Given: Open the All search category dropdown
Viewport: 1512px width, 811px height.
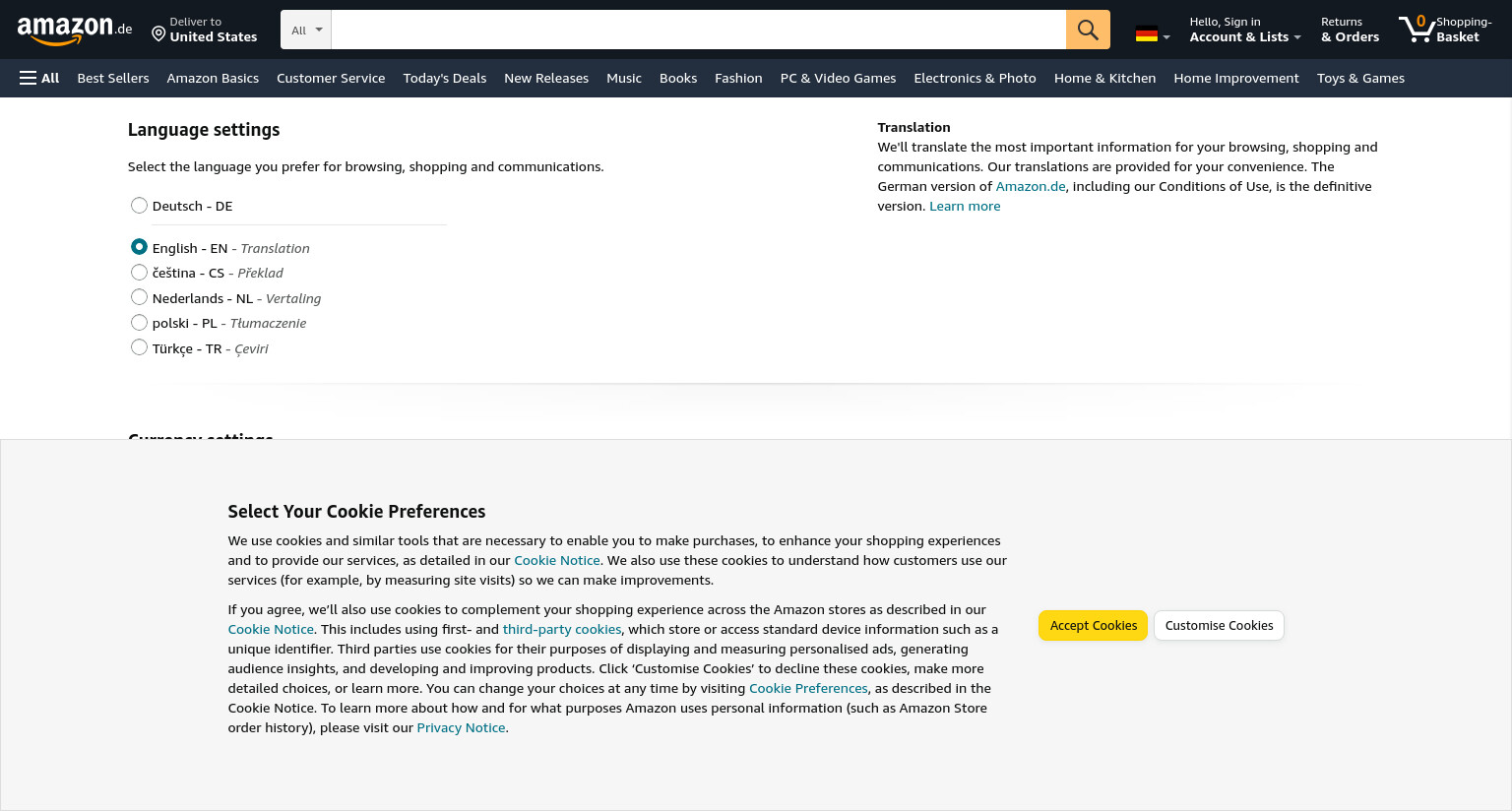Looking at the screenshot, I should click(x=306, y=30).
